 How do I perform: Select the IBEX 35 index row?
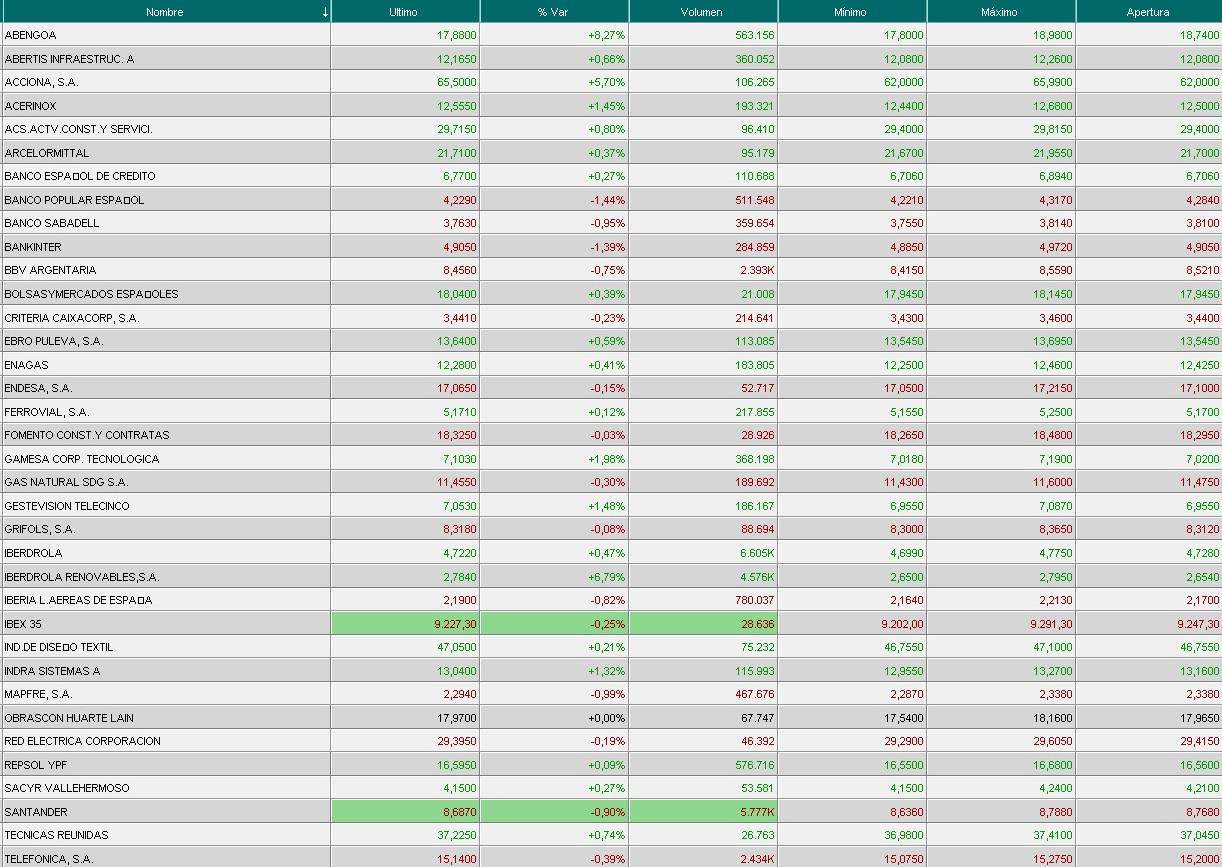23,624
